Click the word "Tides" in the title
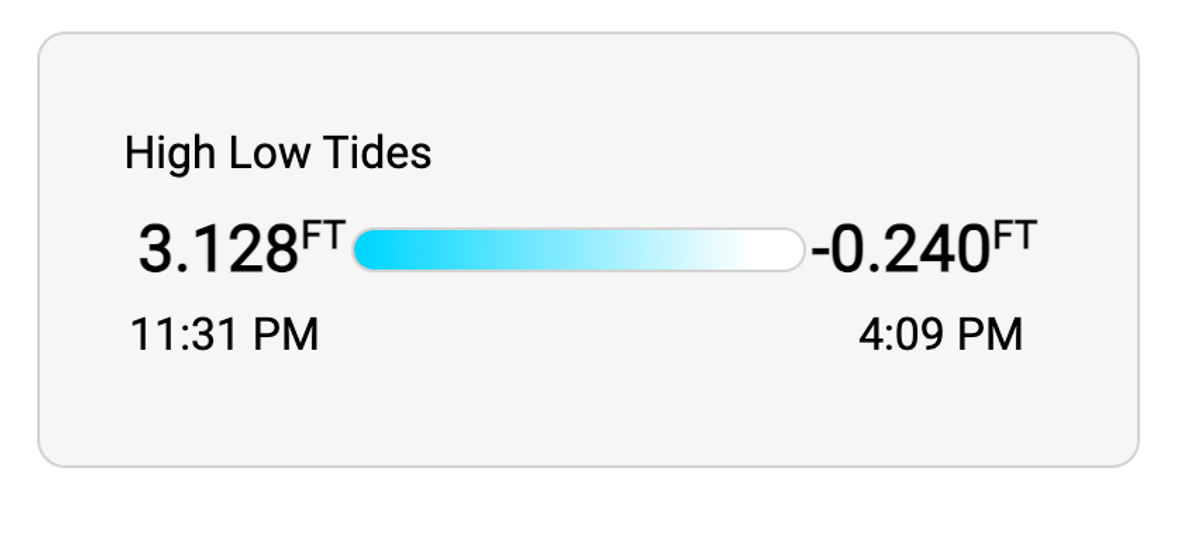This screenshot has width=1200, height=535. [377, 154]
